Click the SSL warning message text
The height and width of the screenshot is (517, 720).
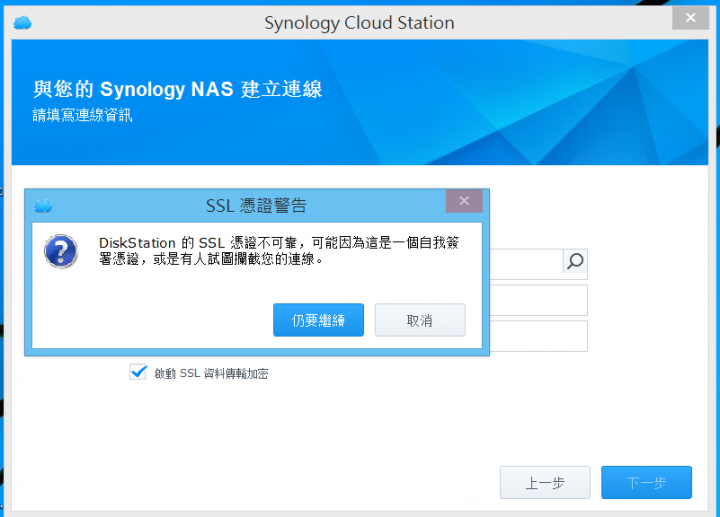pos(279,251)
